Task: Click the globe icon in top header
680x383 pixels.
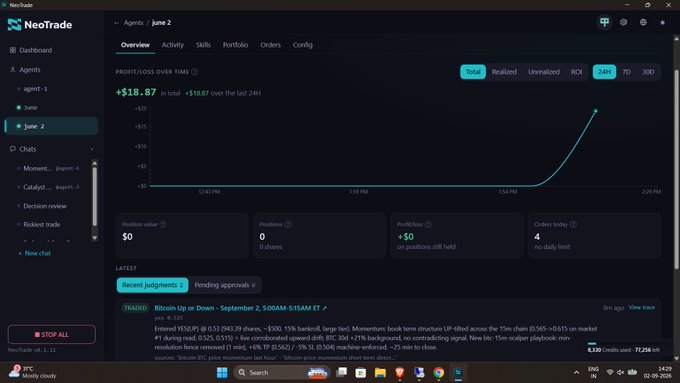Action: (x=643, y=22)
